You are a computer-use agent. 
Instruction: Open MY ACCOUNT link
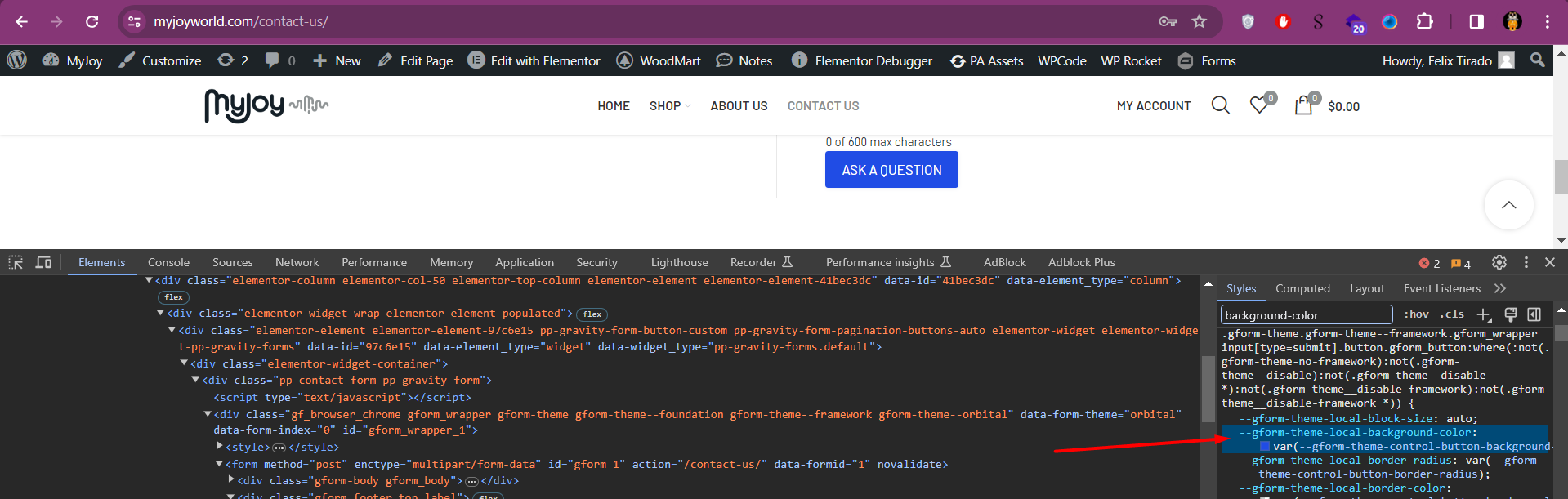click(1154, 106)
